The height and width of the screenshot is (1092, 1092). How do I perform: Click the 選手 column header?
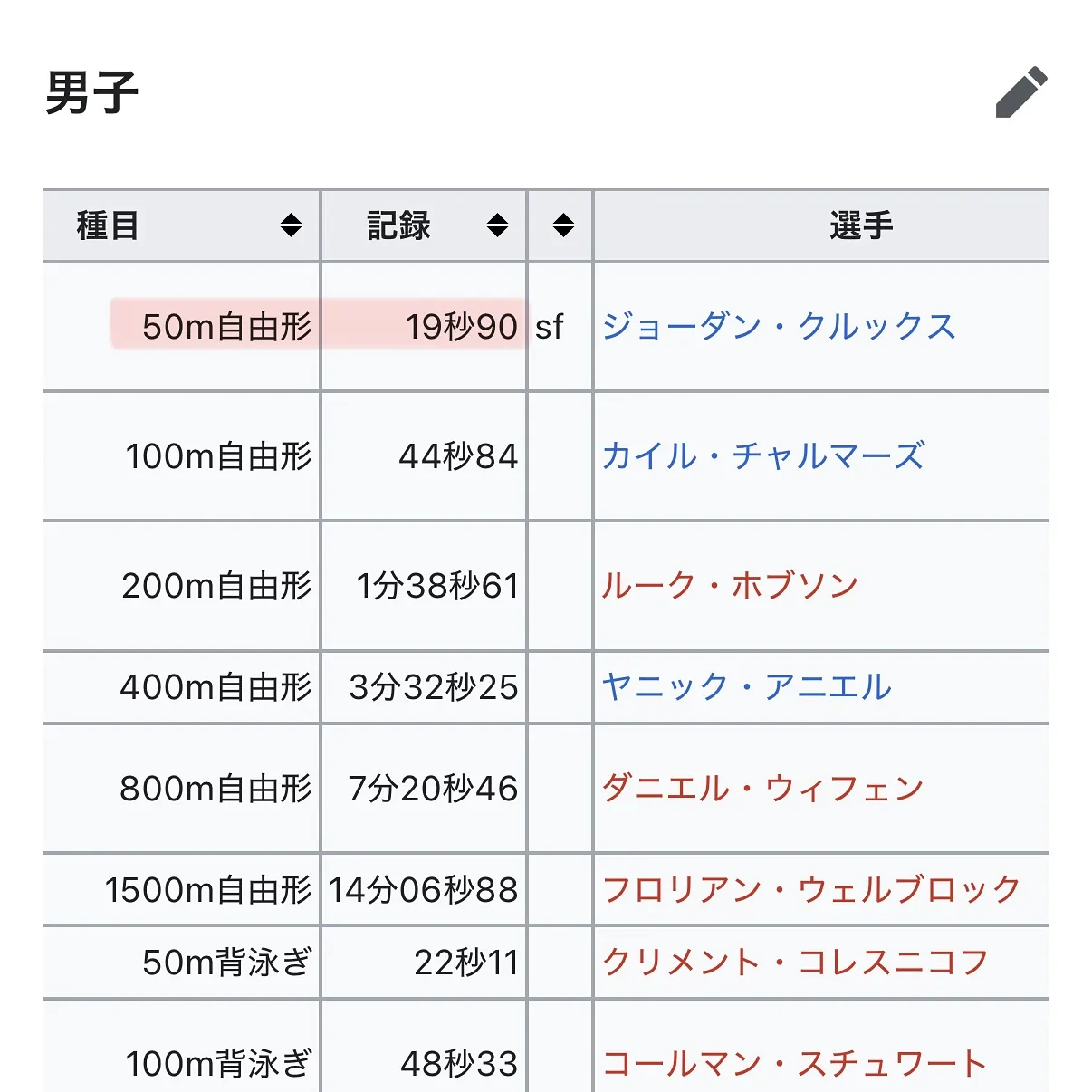pos(860,225)
